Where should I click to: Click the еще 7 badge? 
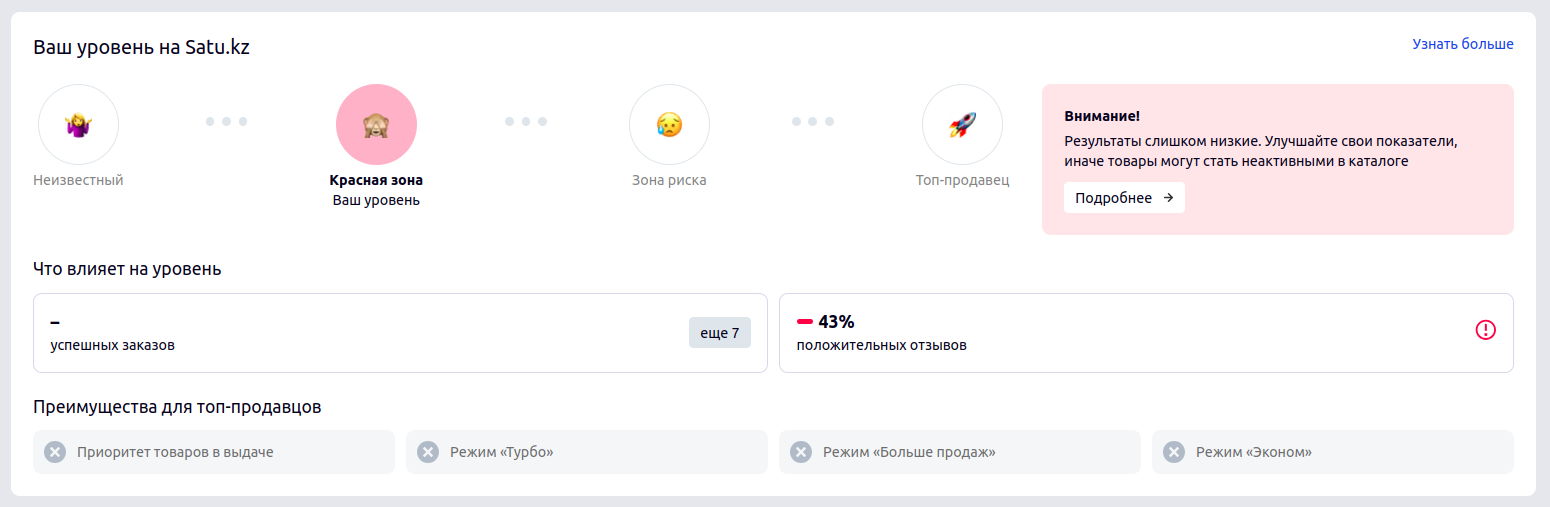[x=720, y=333]
